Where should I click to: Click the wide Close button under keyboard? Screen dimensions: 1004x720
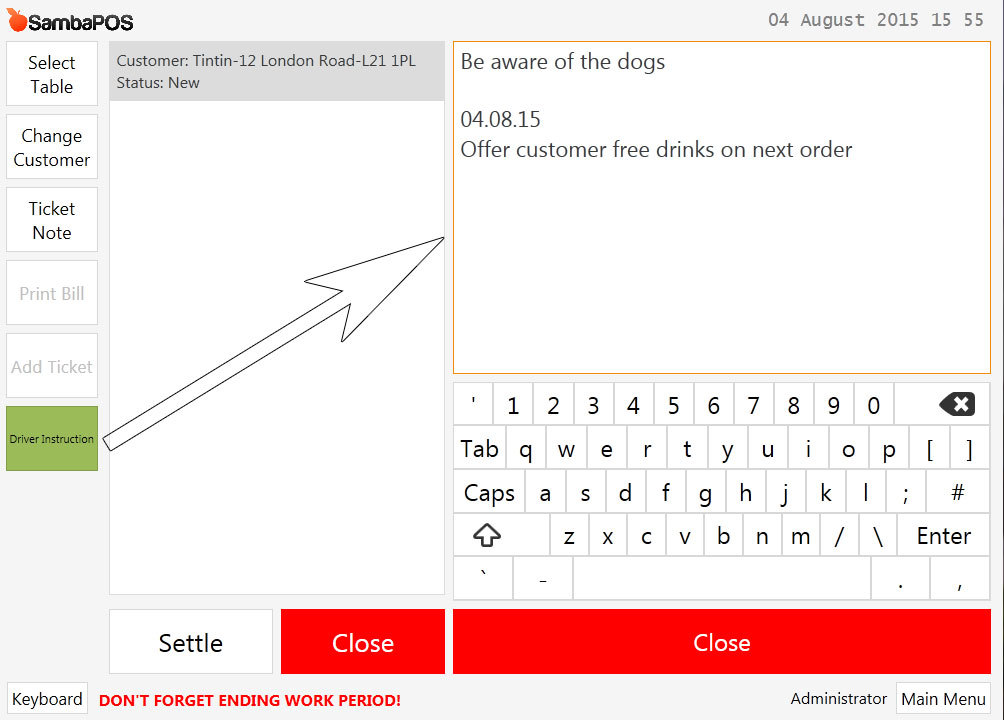pos(722,642)
